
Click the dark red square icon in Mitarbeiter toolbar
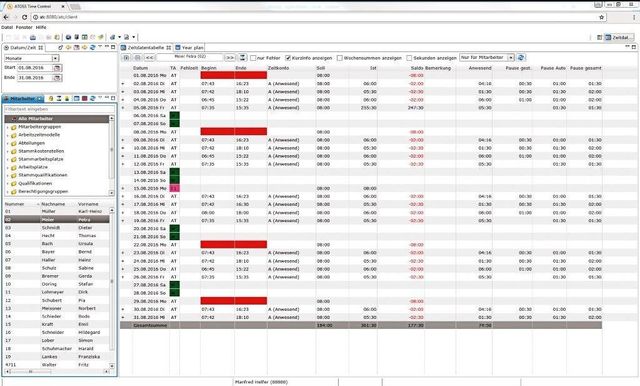84,98
